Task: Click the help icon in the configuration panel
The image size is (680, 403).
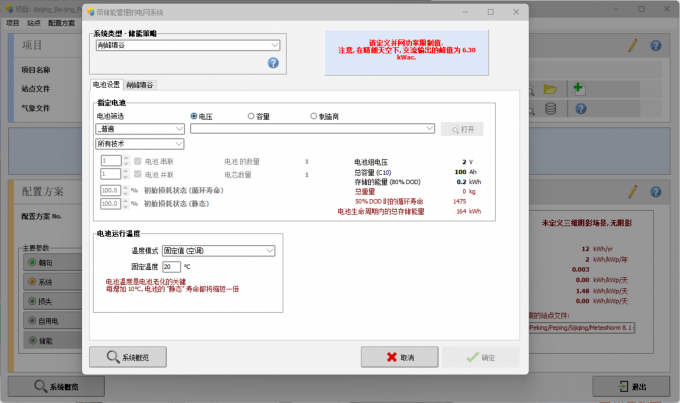Action: (656, 192)
